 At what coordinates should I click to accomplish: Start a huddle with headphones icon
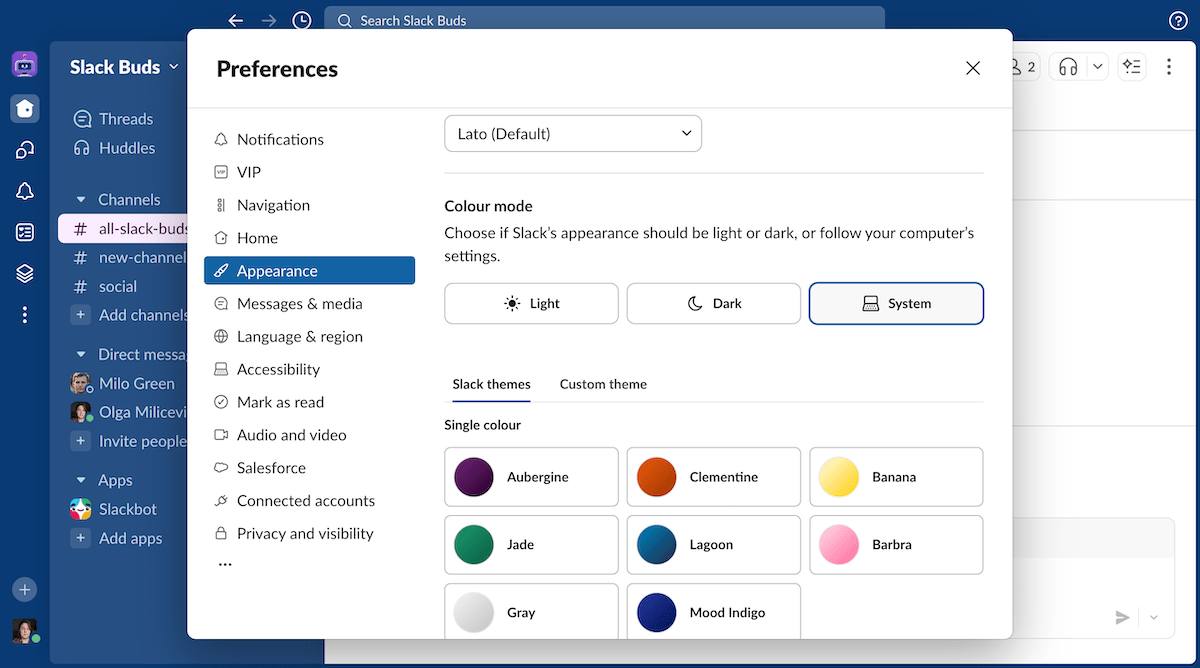[1068, 67]
